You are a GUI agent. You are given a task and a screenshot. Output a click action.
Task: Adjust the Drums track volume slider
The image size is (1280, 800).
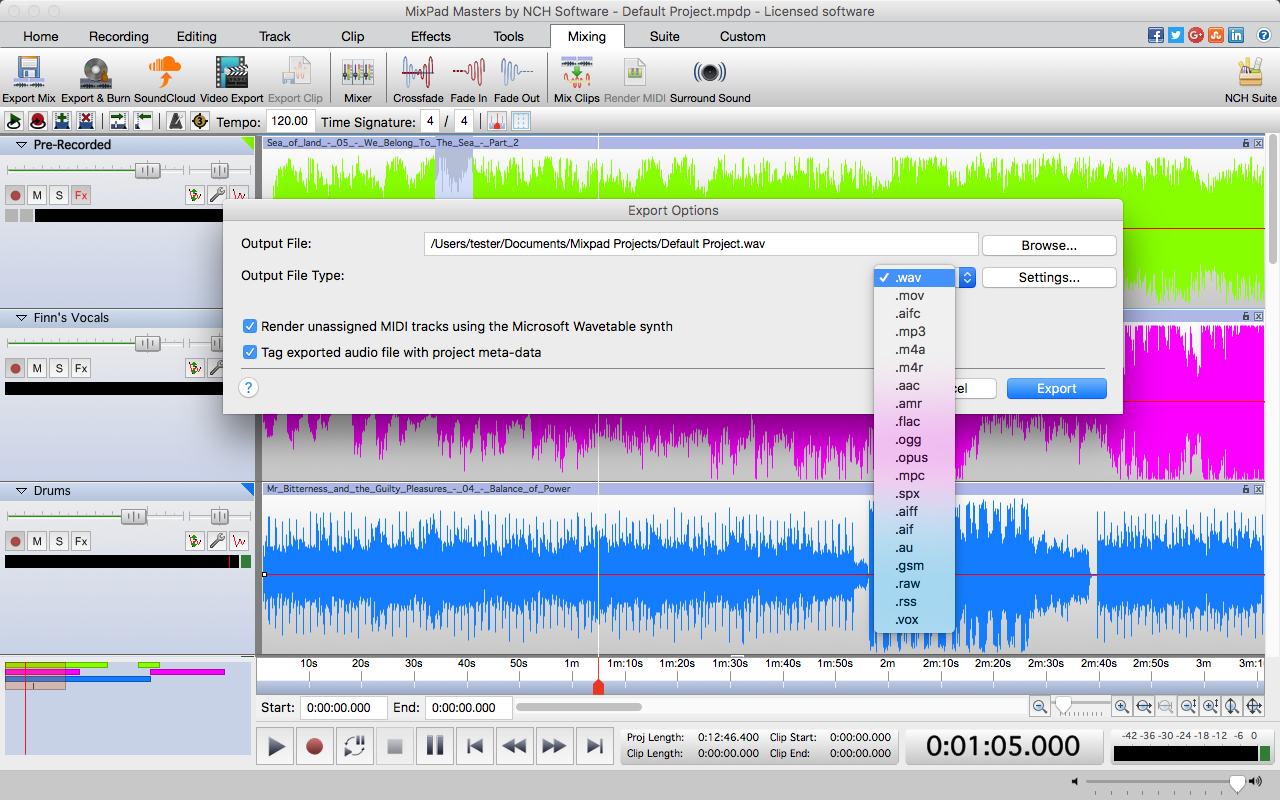pos(133,516)
